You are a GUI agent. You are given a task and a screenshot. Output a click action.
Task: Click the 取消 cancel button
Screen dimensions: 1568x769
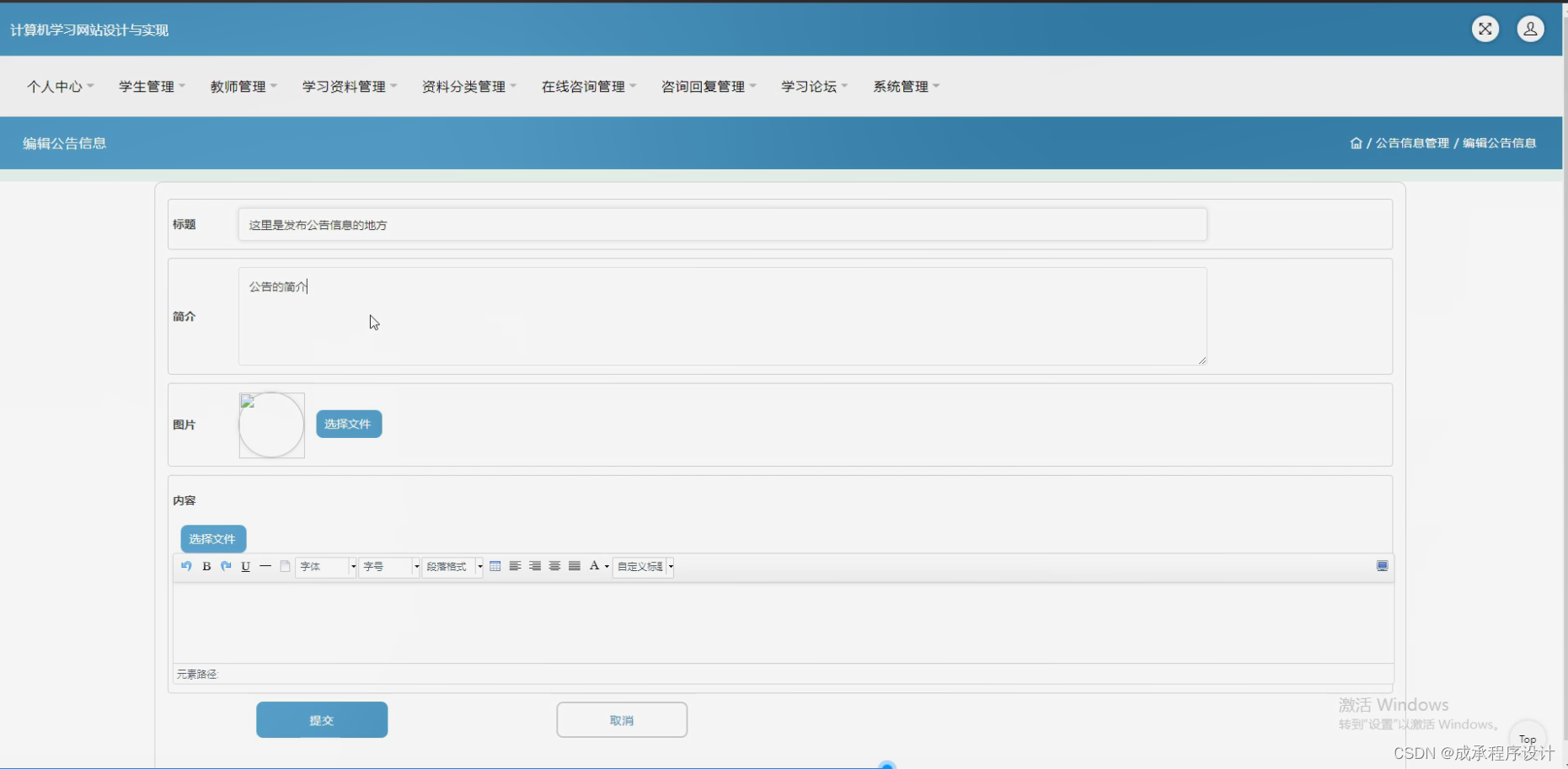(621, 719)
